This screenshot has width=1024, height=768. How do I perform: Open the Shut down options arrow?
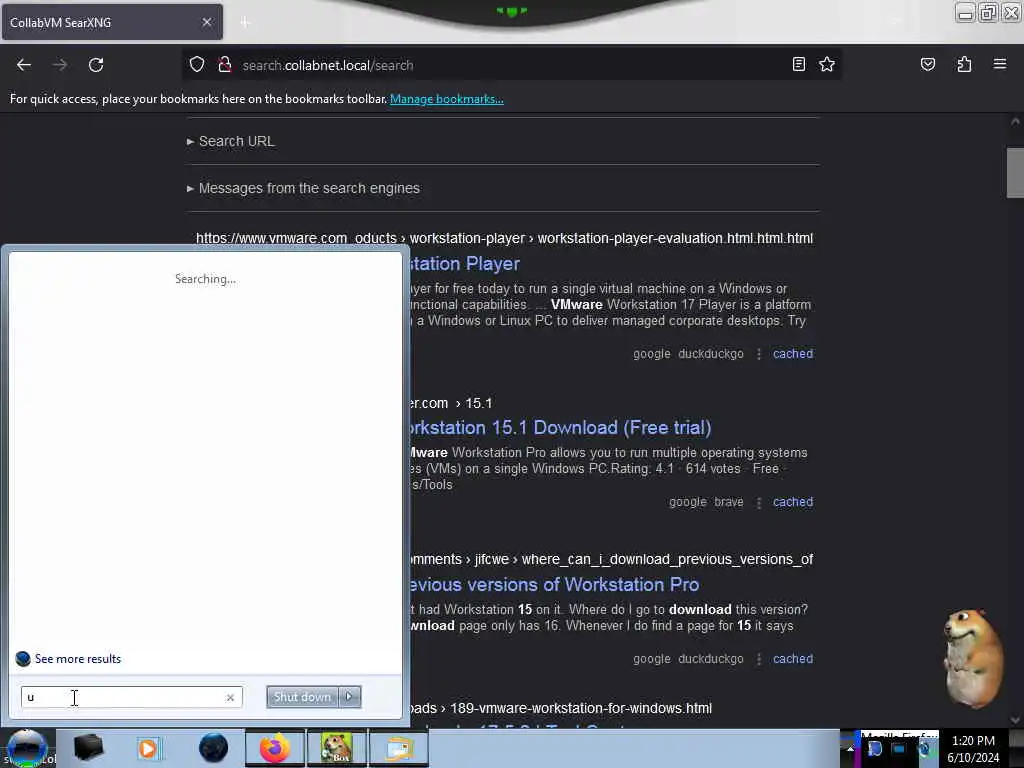click(349, 697)
